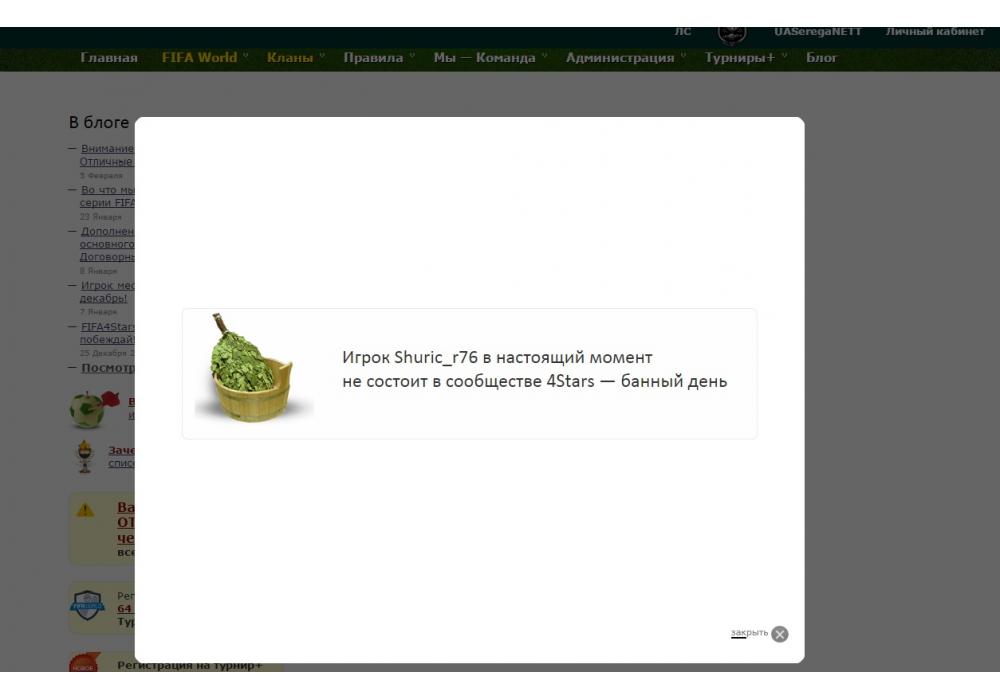The width and height of the screenshot is (1000, 700).
Task: Click the round user avatar icon
Action: point(732,33)
